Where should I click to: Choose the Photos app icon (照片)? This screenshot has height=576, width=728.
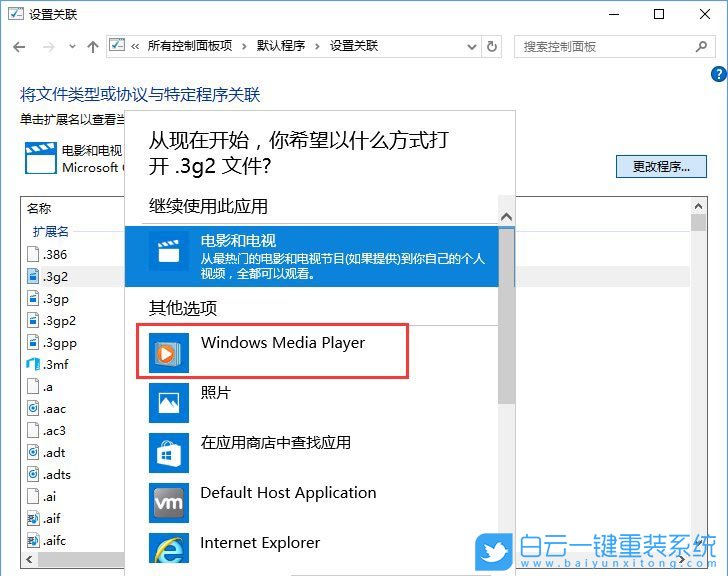(169, 402)
